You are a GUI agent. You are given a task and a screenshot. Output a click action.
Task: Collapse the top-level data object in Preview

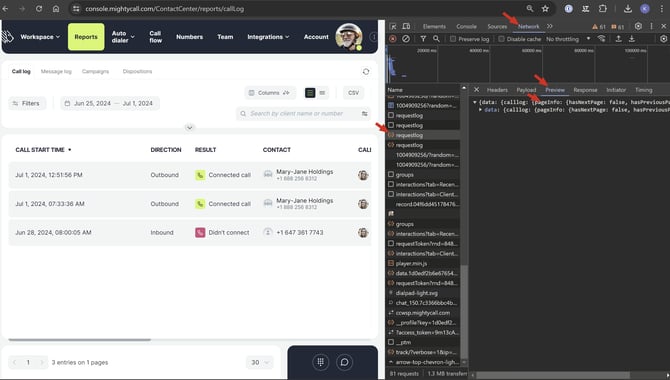pyautogui.click(x=474, y=103)
